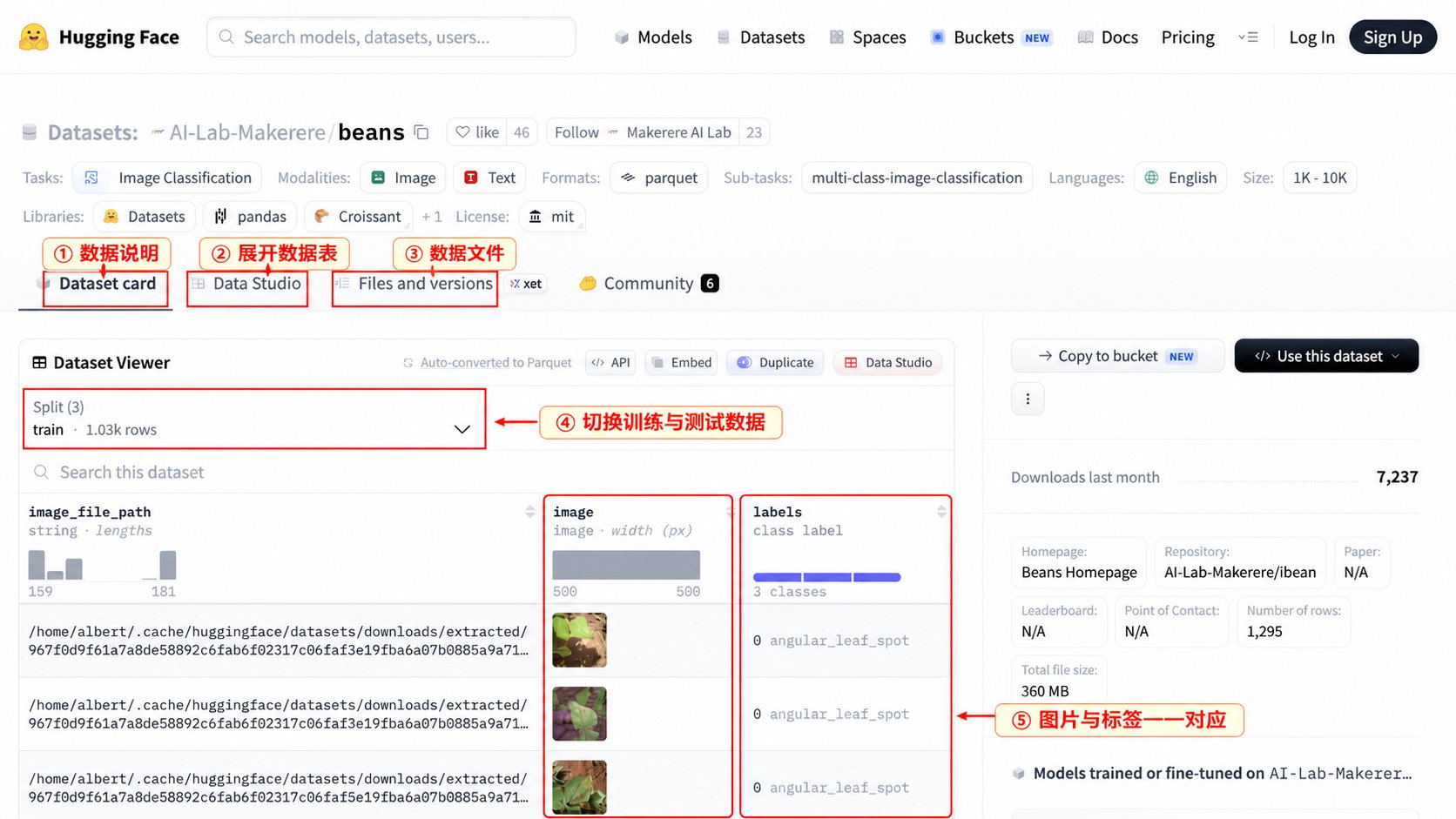
Task: Open the AI-Lab-Makerere organization link
Action: (x=247, y=132)
